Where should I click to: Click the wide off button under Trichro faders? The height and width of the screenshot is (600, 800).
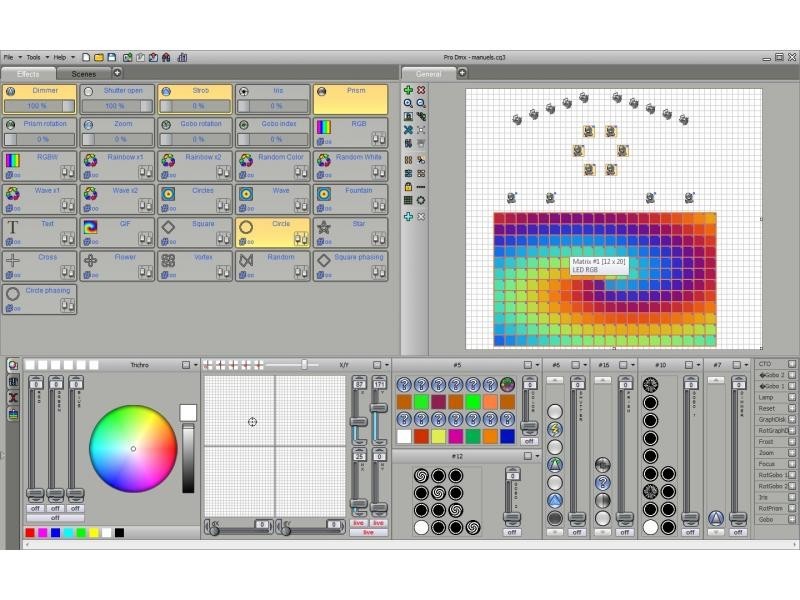coord(55,518)
